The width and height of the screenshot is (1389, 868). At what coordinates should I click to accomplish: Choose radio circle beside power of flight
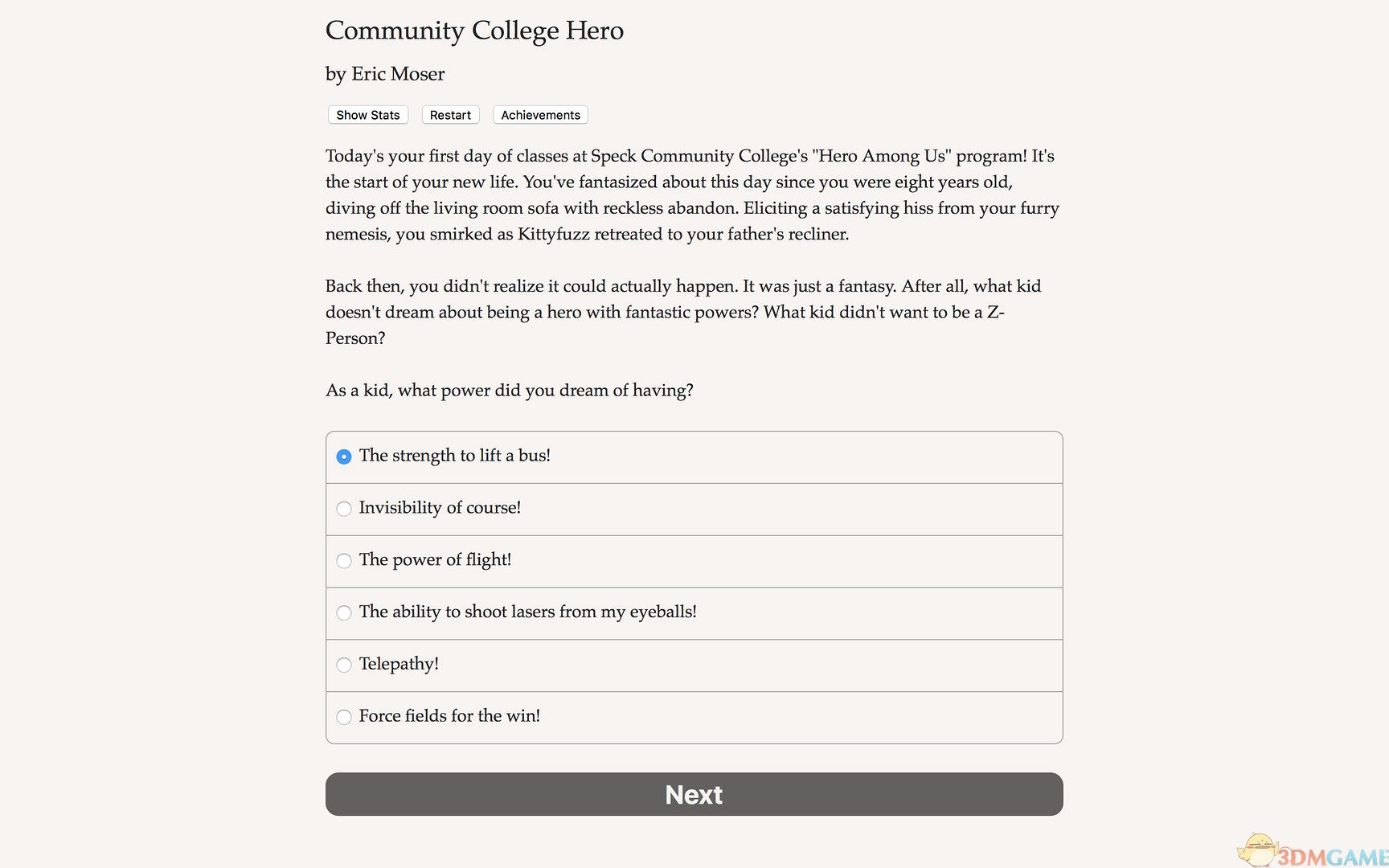[x=344, y=561]
